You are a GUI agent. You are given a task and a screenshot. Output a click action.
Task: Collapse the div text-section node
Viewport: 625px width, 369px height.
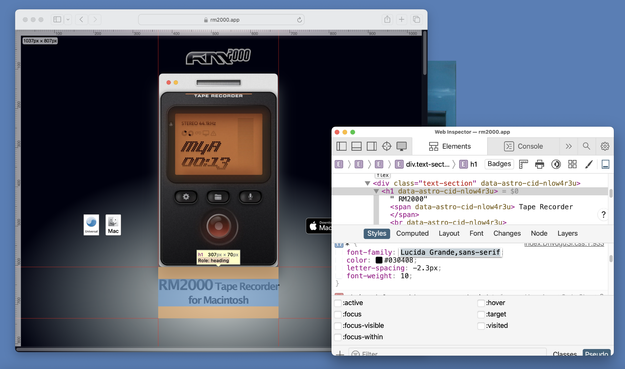368,183
